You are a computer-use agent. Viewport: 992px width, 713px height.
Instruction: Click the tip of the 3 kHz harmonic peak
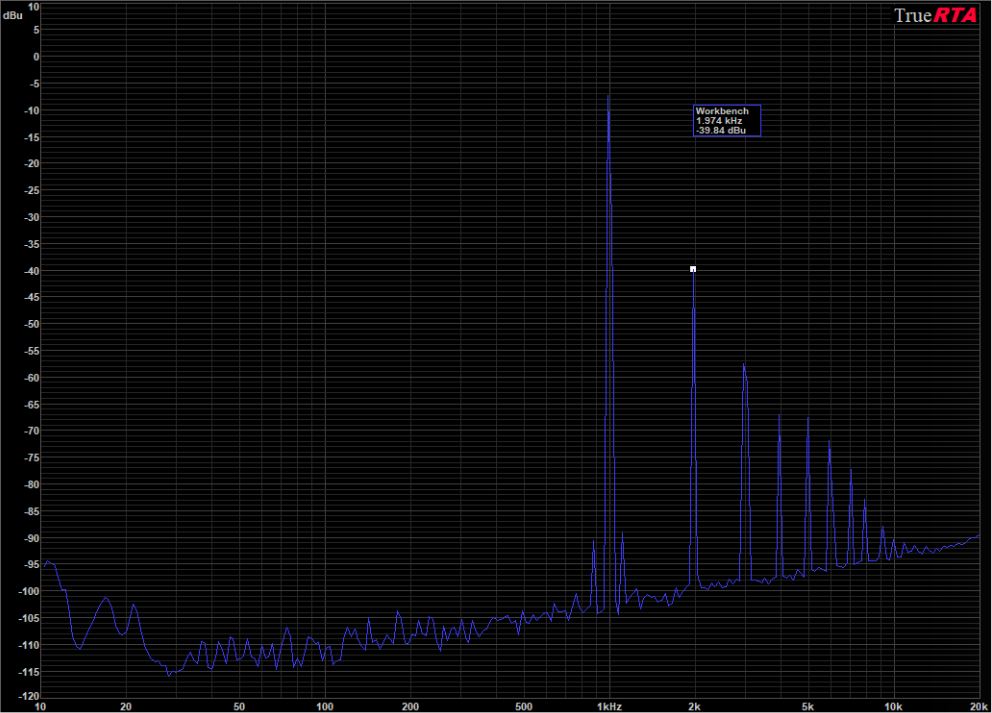(743, 364)
